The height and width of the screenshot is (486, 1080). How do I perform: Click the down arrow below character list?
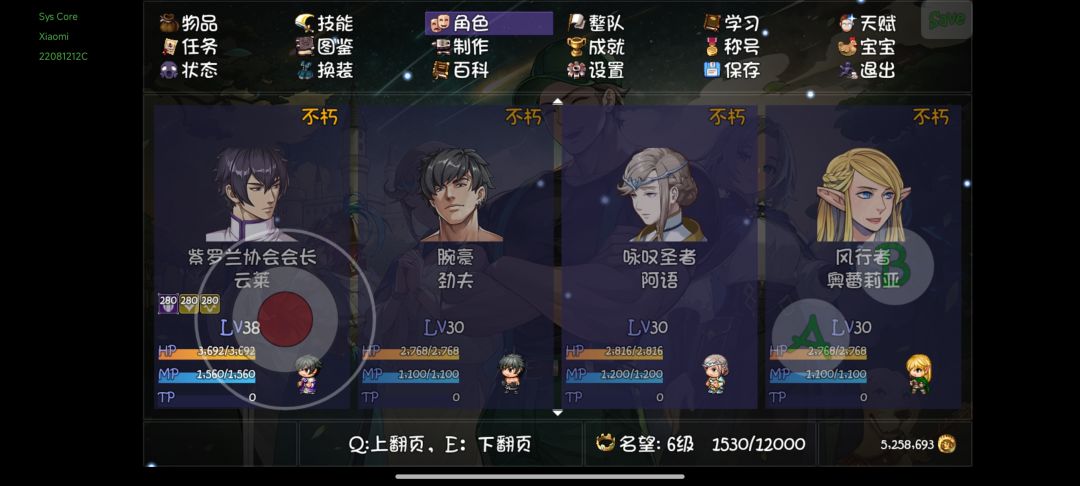tap(558, 412)
